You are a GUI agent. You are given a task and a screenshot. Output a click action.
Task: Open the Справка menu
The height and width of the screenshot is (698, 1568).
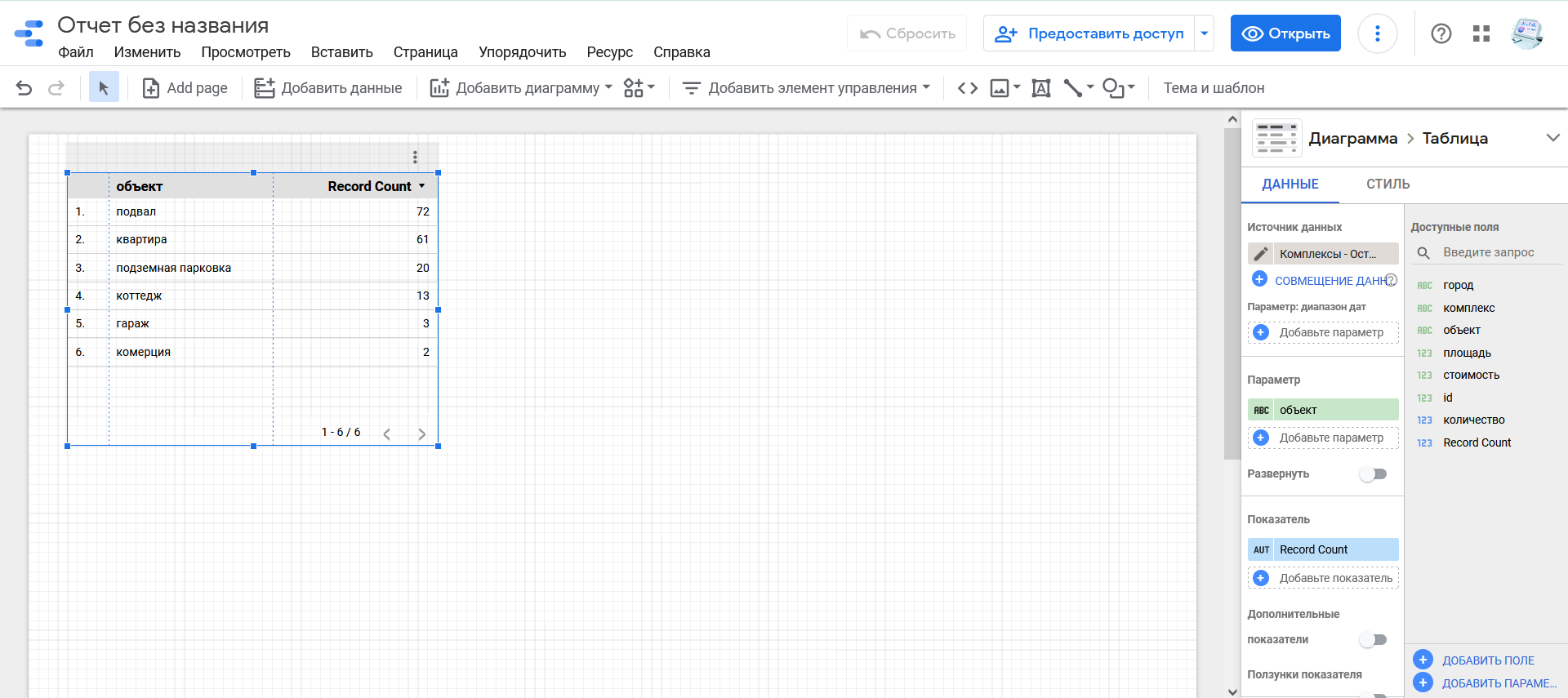click(x=682, y=52)
